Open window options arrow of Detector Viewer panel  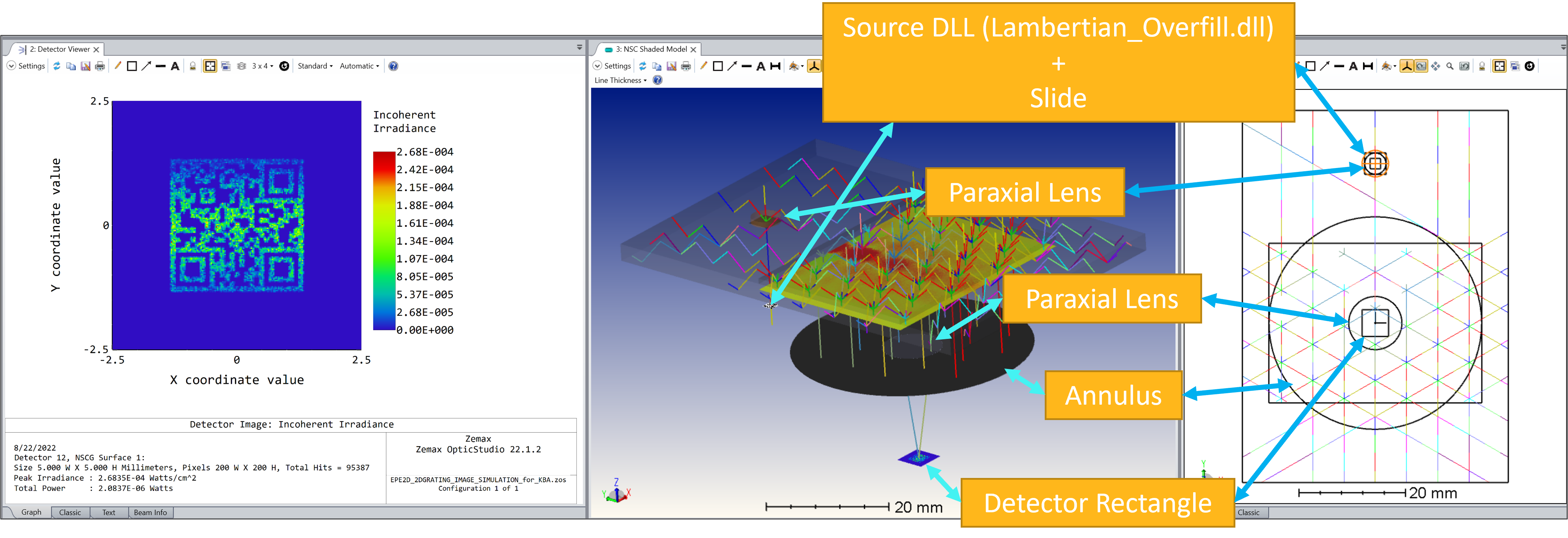point(579,47)
